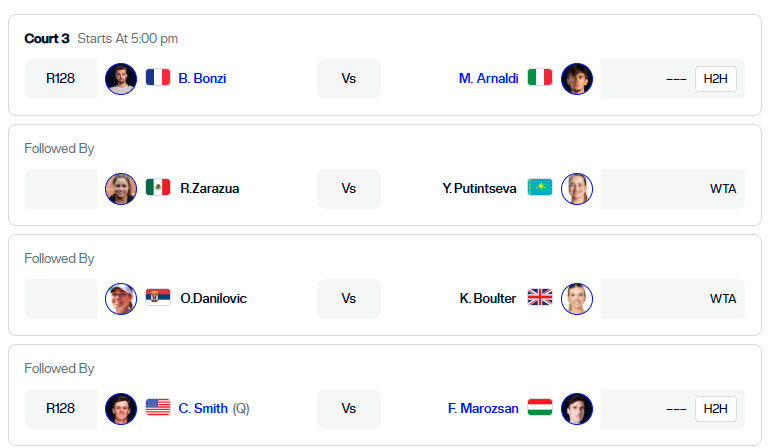Click Y. Putintseva's player photo
The height and width of the screenshot is (448, 769).
click(577, 189)
